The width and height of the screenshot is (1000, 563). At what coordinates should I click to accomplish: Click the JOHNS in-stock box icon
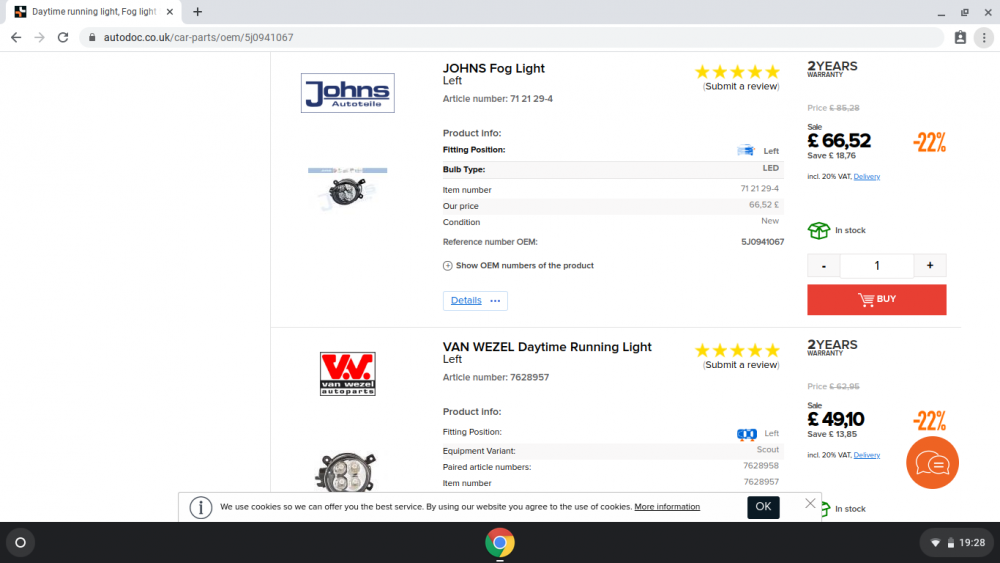[x=819, y=230]
